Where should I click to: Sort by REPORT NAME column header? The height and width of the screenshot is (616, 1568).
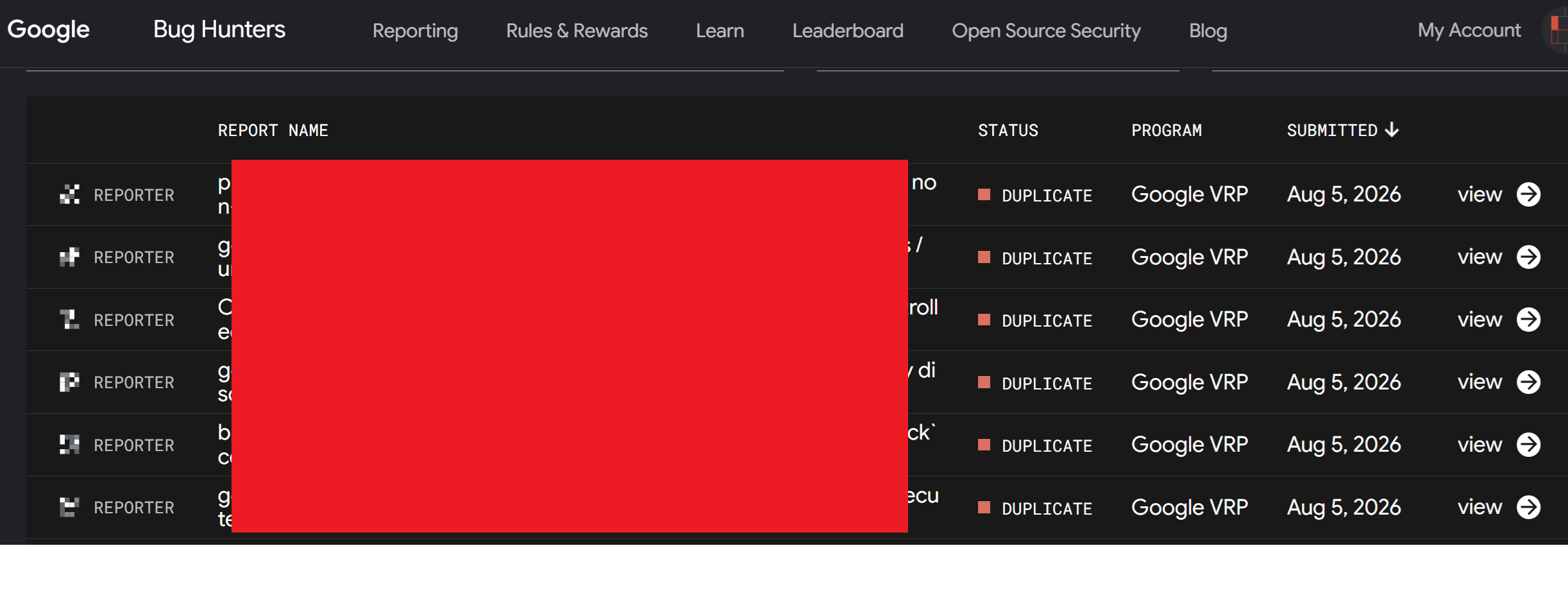273,130
